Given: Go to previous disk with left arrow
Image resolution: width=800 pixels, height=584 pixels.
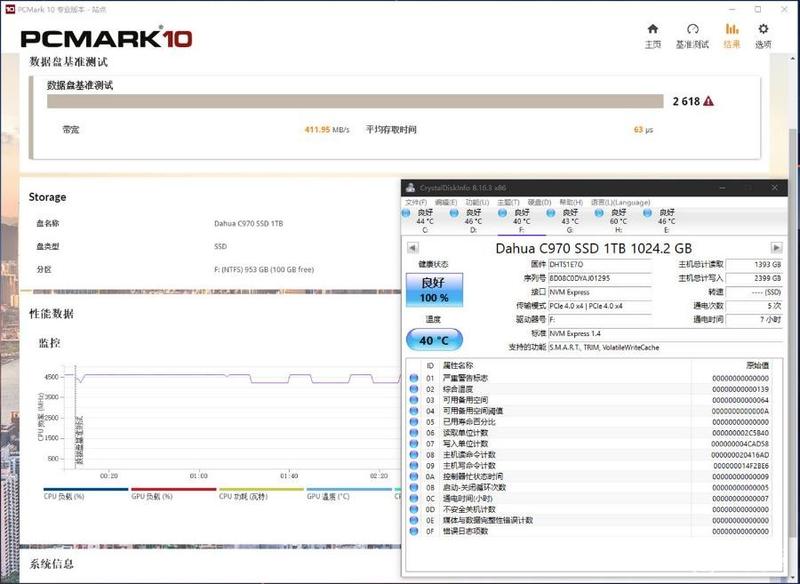Looking at the screenshot, I should [412, 248].
